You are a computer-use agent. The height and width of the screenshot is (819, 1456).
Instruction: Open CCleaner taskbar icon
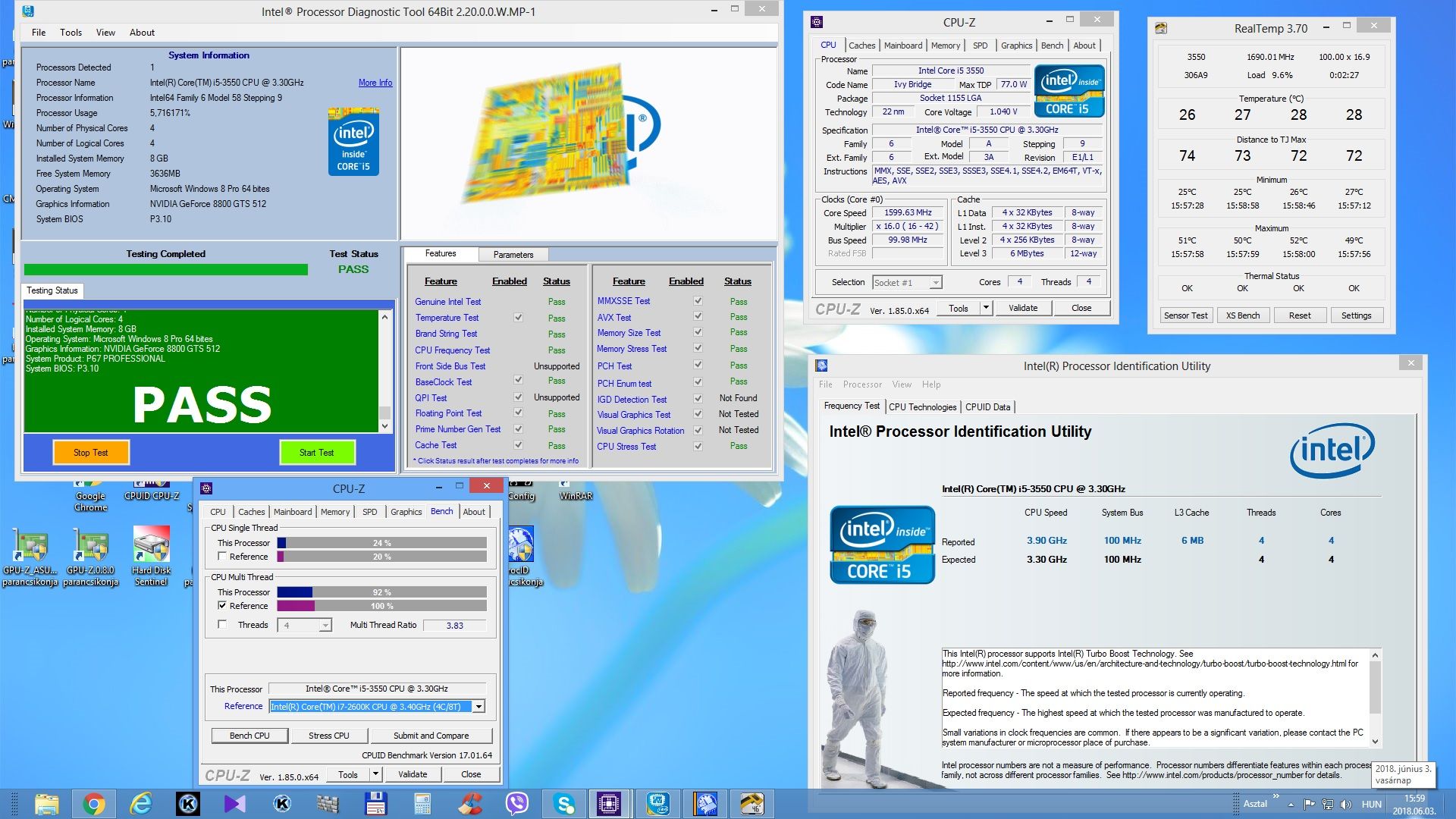(470, 804)
